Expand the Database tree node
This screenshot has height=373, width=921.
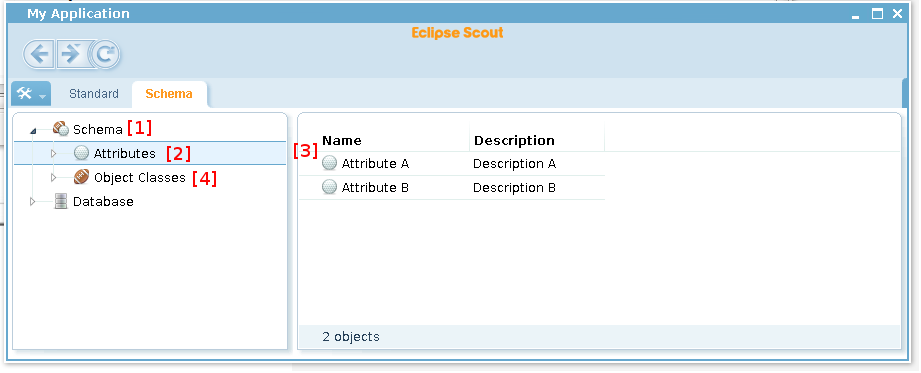[x=32, y=201]
